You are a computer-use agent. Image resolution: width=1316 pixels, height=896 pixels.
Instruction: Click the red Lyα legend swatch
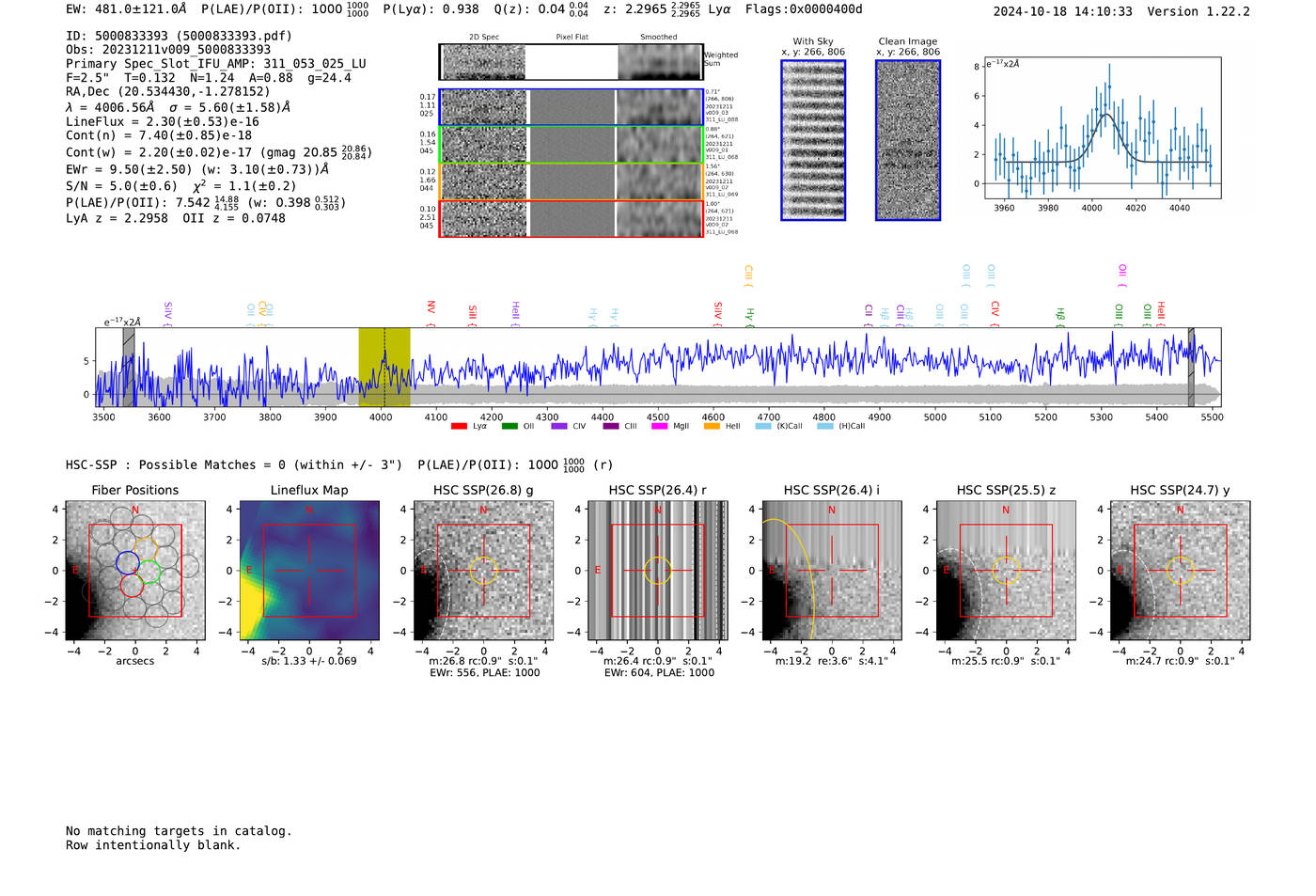coord(459,426)
